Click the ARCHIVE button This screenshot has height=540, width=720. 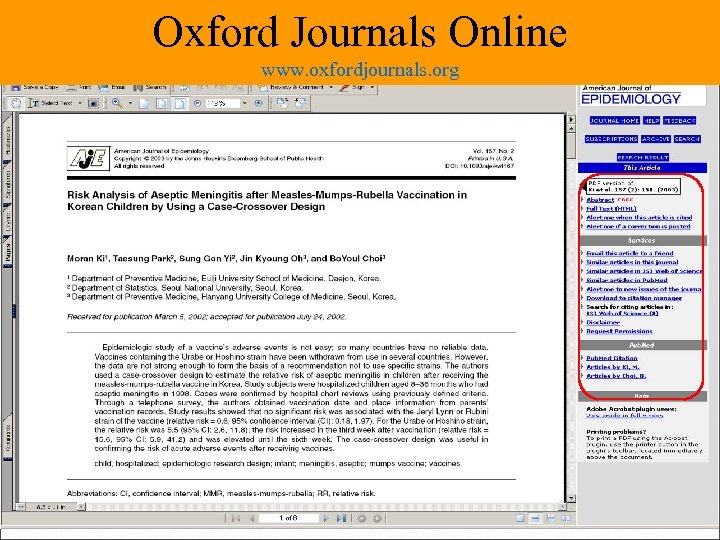point(656,139)
